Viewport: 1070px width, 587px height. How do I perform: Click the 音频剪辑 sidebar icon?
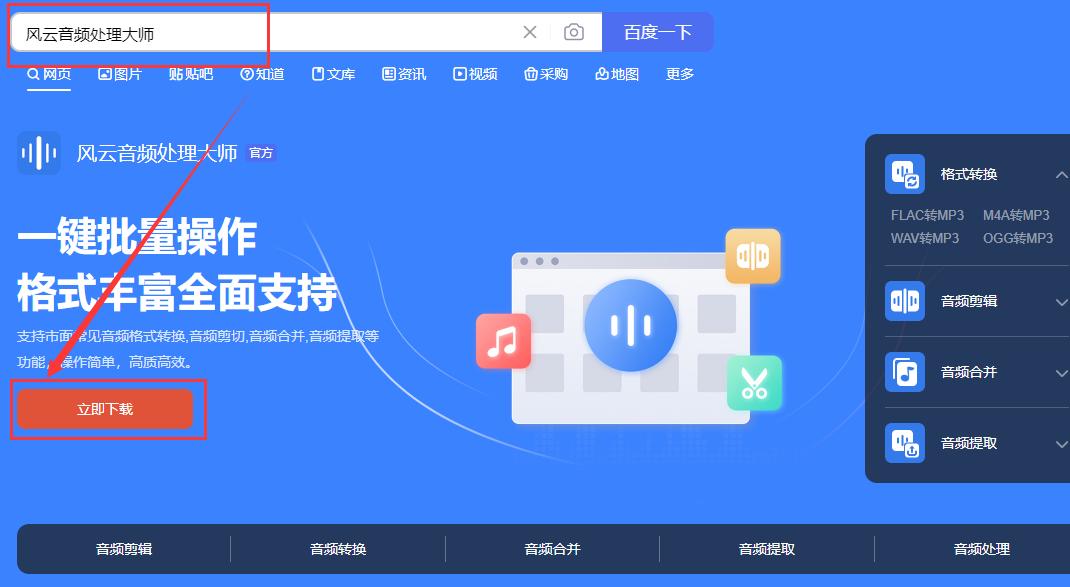click(x=903, y=301)
